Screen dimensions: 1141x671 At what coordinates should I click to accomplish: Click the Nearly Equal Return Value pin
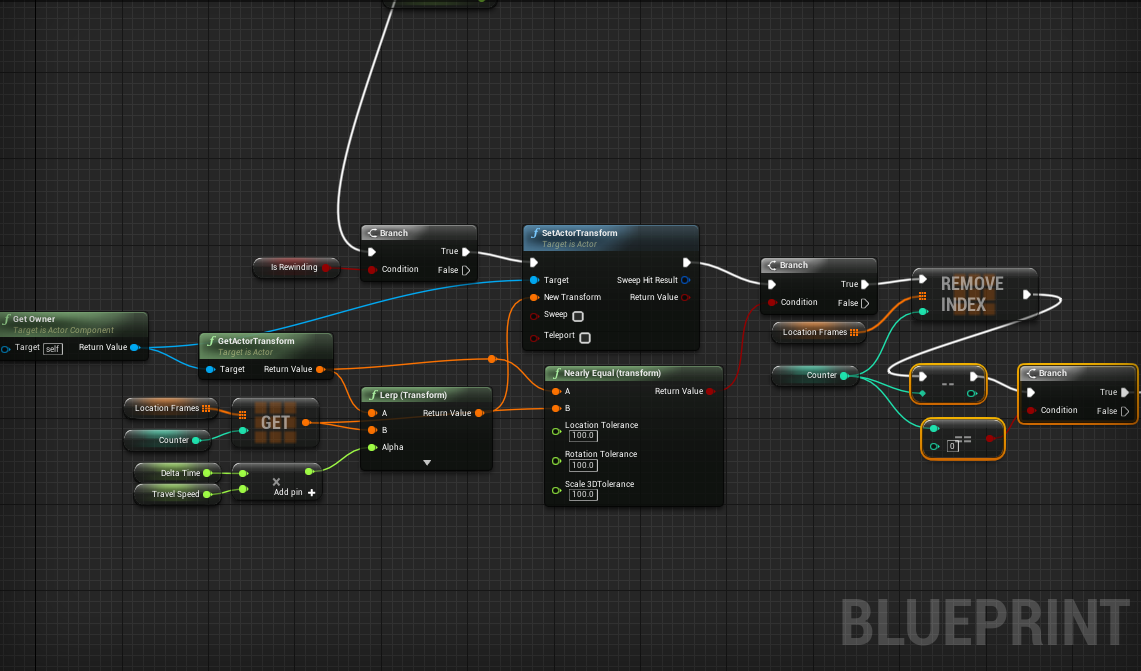[x=711, y=392]
